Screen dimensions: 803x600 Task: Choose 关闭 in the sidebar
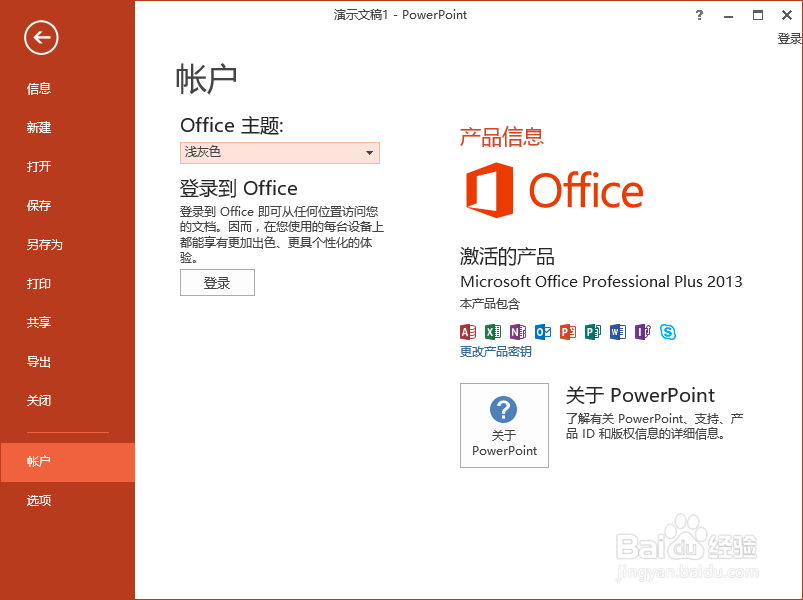[x=67, y=401]
